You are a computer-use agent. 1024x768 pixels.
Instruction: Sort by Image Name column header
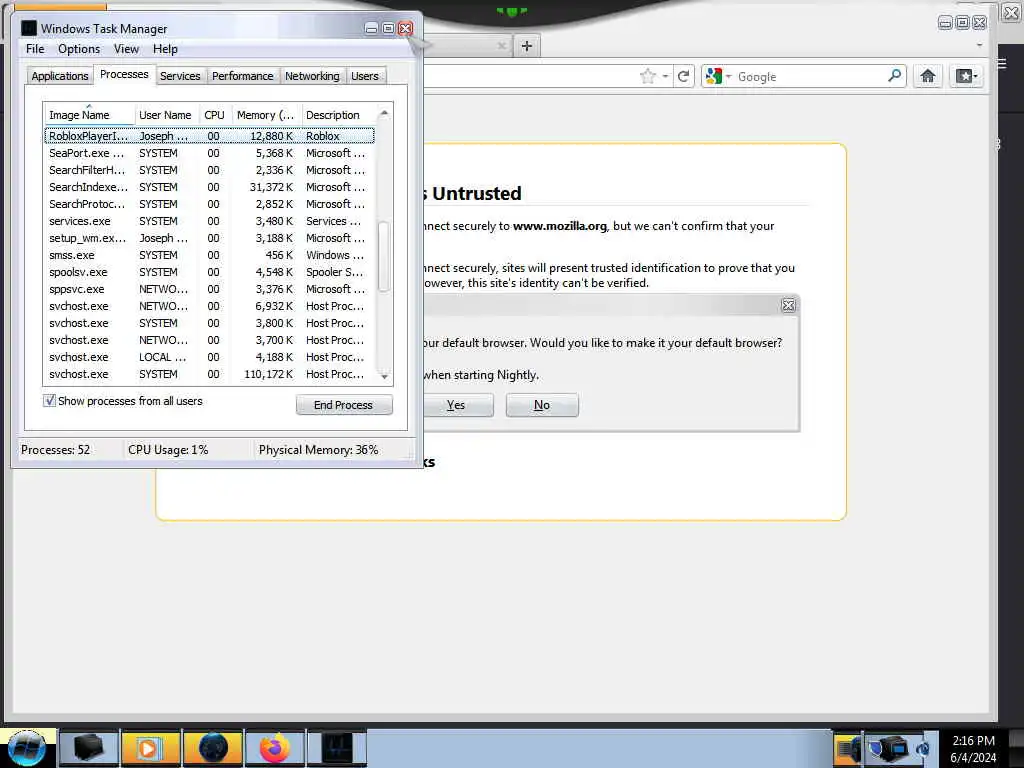click(x=89, y=115)
